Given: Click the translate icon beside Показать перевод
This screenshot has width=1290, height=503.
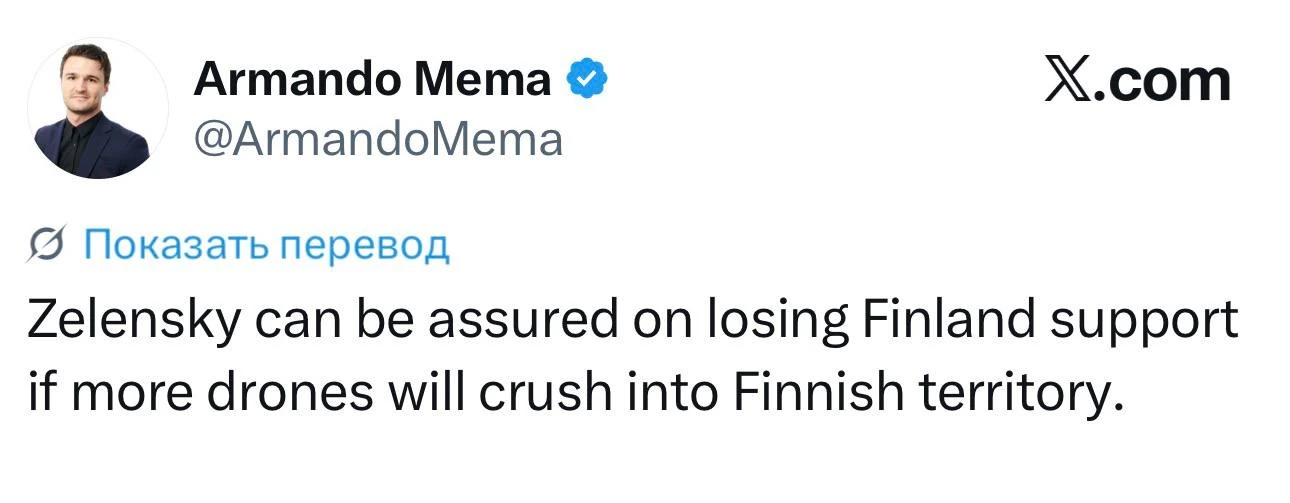Looking at the screenshot, I should [47, 244].
